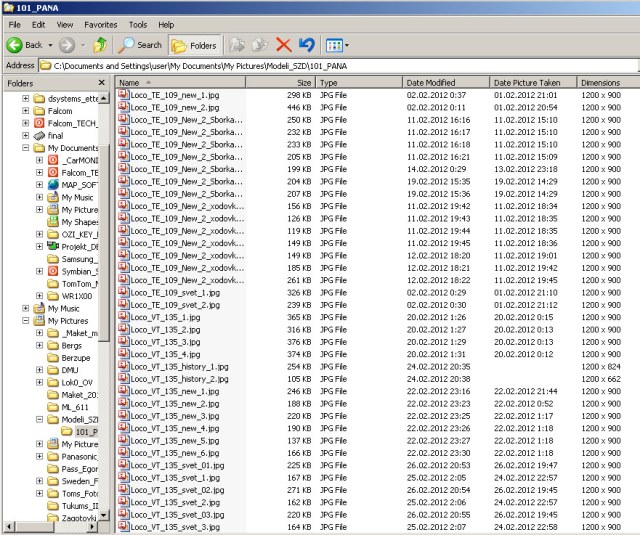This screenshot has width=640, height=535.
Task: Click the blue Undo arrow icon
Action: coord(306,45)
